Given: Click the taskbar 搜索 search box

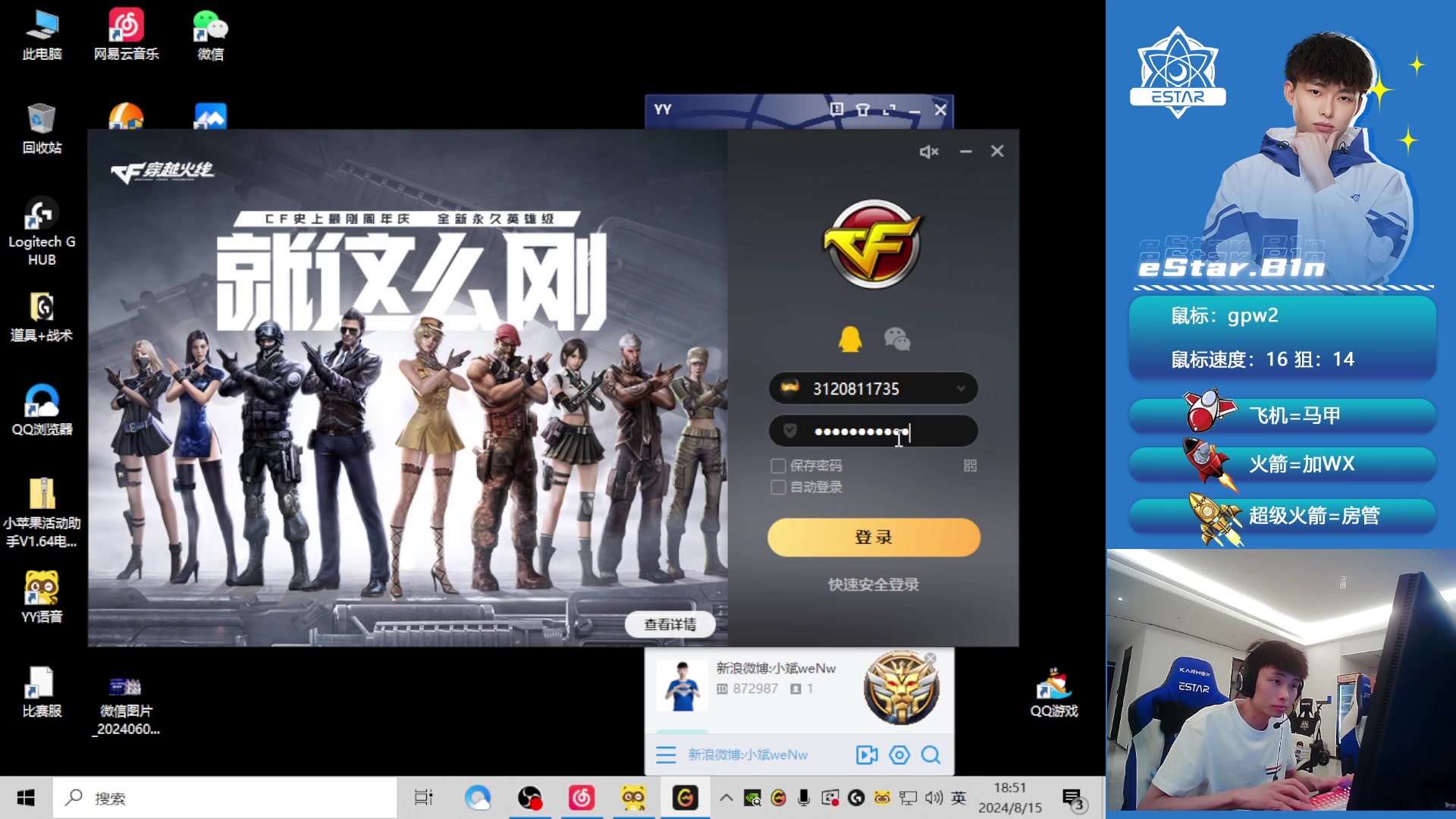Looking at the screenshot, I should pos(225,798).
